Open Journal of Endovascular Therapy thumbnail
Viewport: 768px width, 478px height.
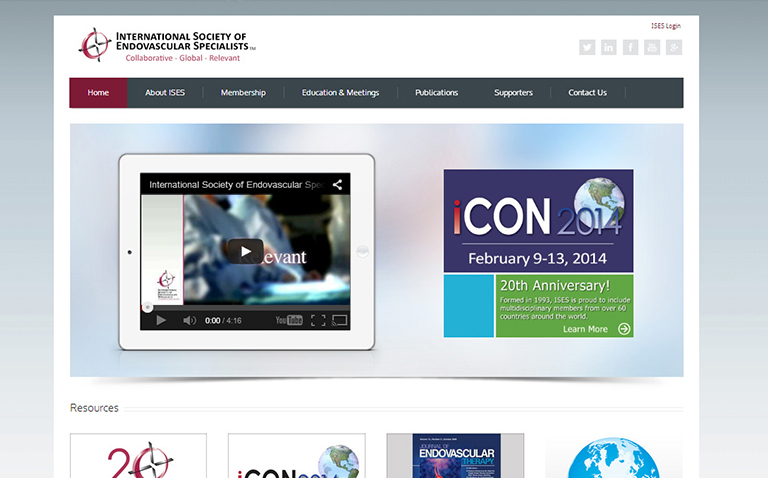(x=456, y=455)
